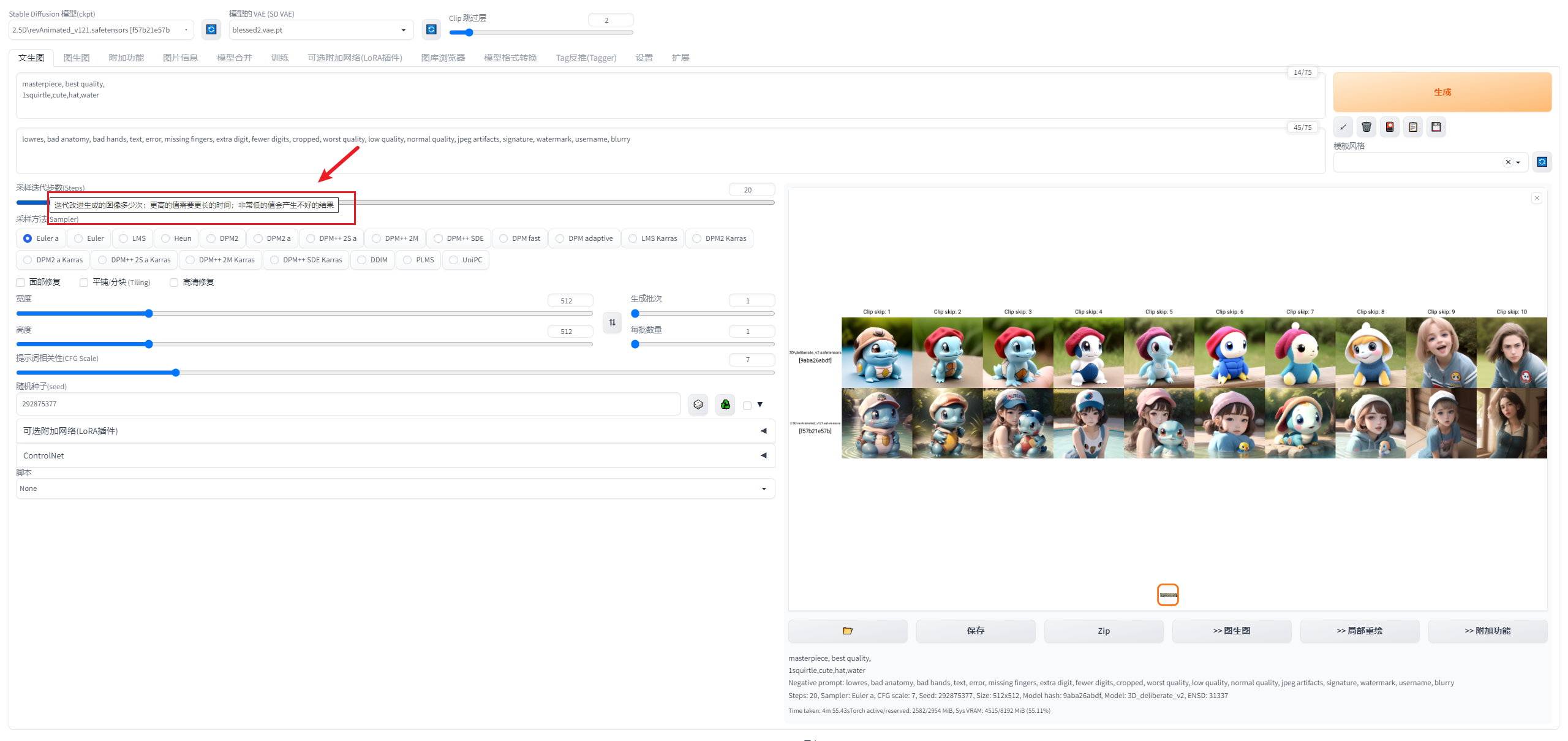Randomize the seed with the dice icon

pyautogui.click(x=698, y=405)
